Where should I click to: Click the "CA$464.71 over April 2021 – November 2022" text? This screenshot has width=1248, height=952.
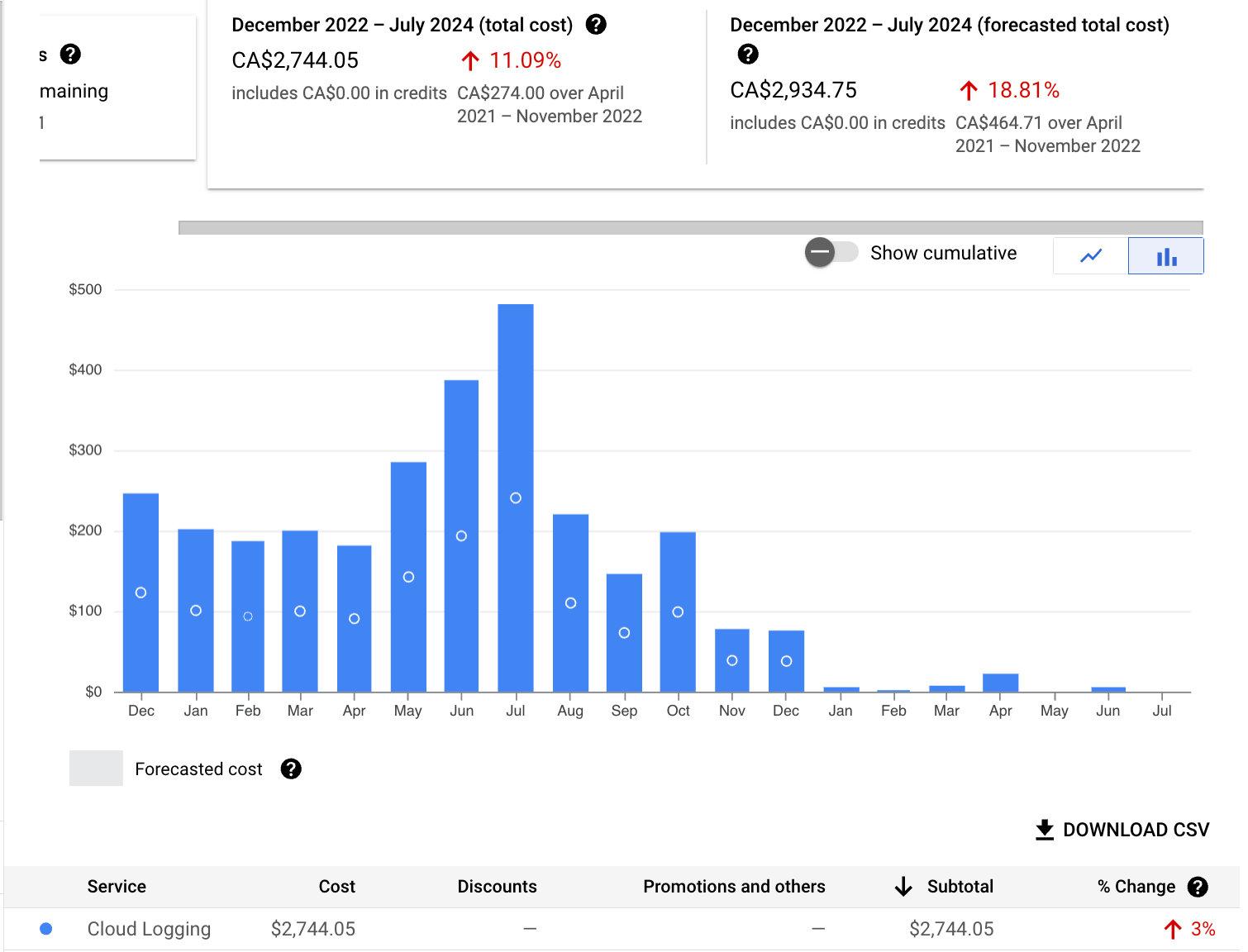click(1048, 135)
